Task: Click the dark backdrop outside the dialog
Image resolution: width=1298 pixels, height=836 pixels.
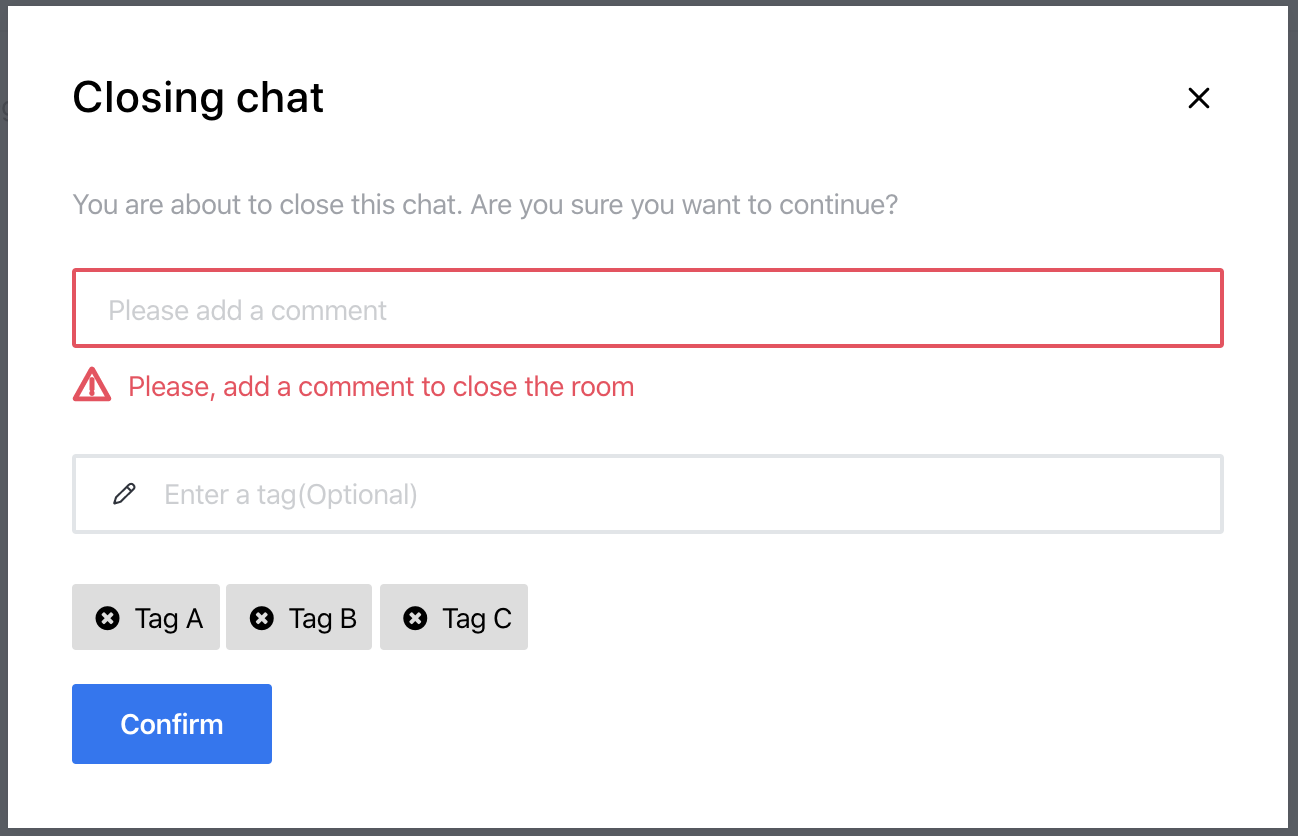Action: tap(1293, 400)
